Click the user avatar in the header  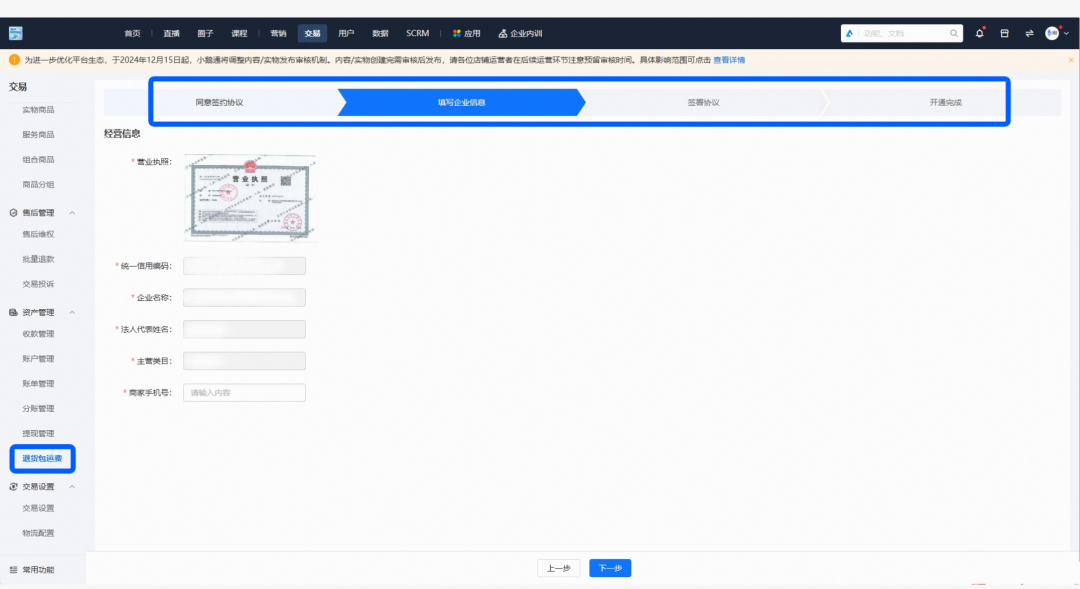click(1052, 33)
